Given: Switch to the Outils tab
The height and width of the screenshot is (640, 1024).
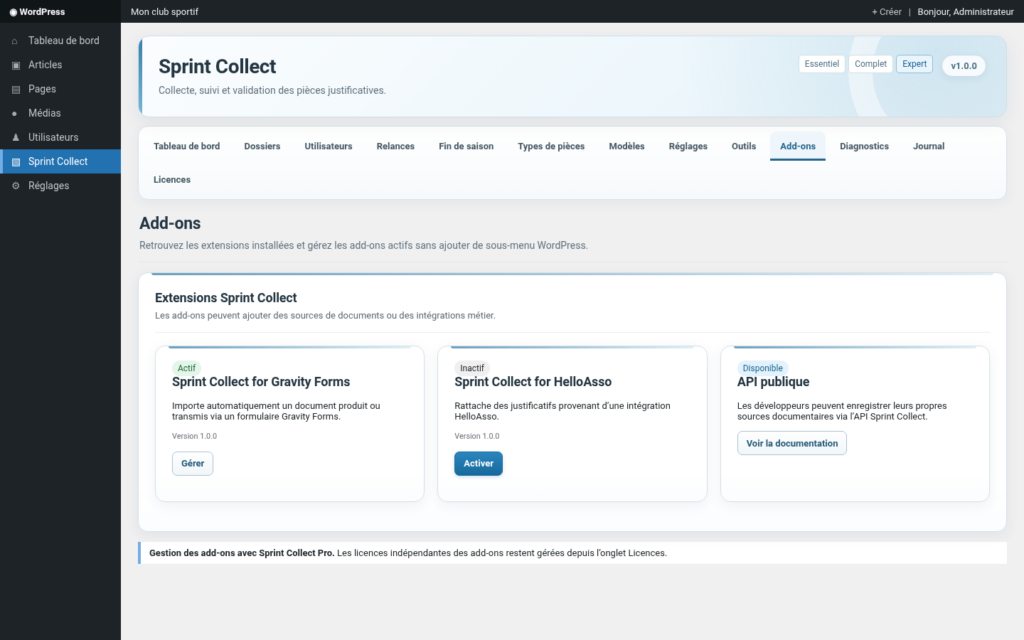Looking at the screenshot, I should (743, 146).
